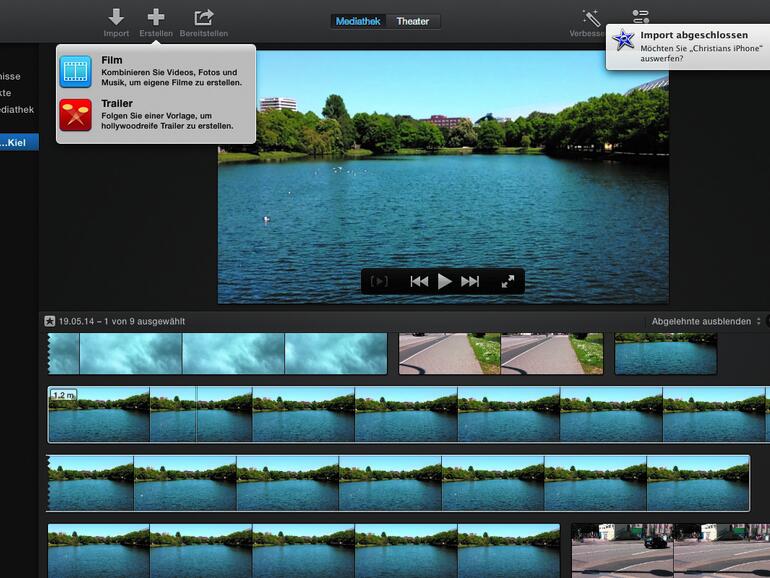Click the red Trailer icon
This screenshot has width=770, height=578.
tap(76, 115)
